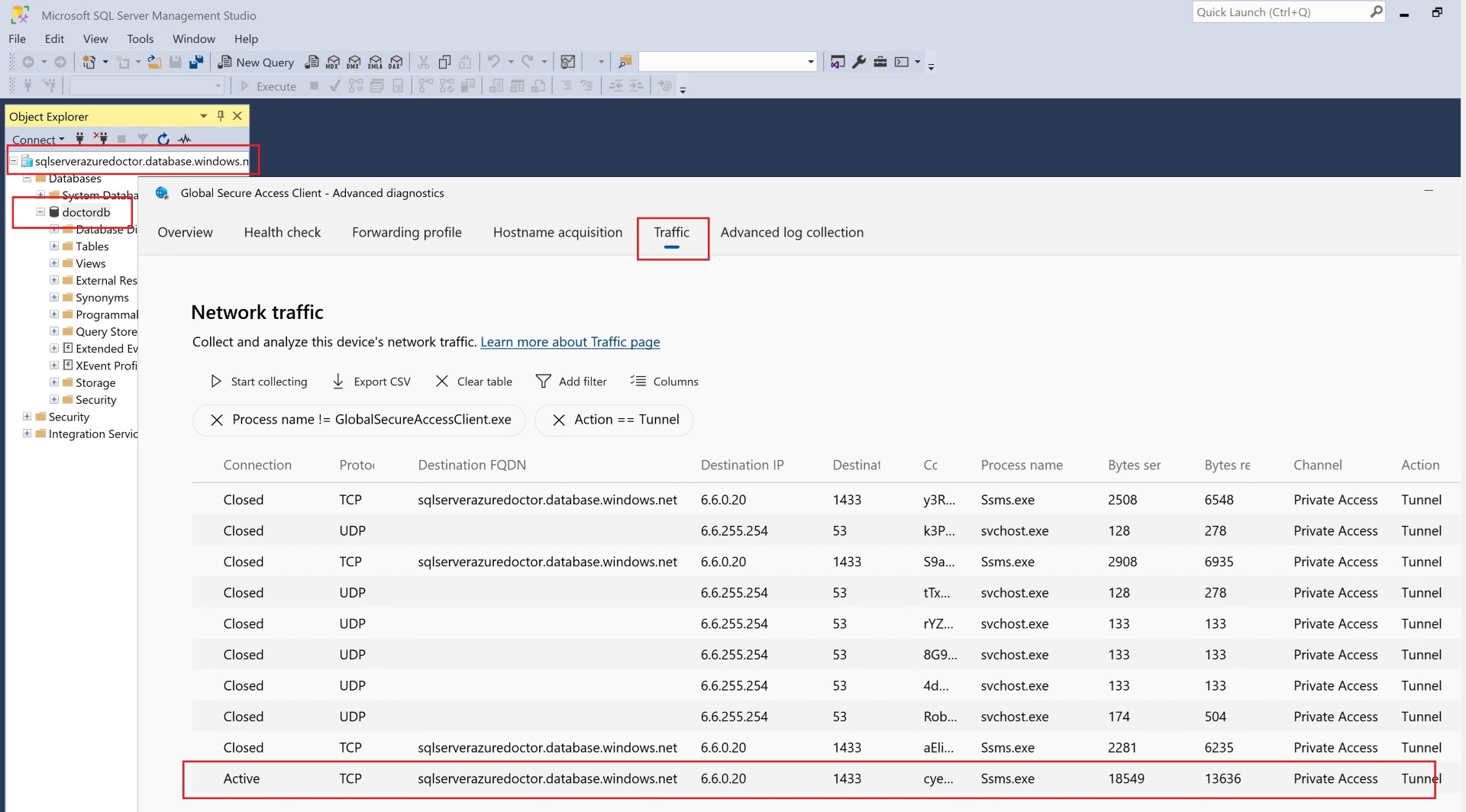Switch to the Hostname acquisition tab
Viewport: 1466px width, 812px height.
point(557,233)
